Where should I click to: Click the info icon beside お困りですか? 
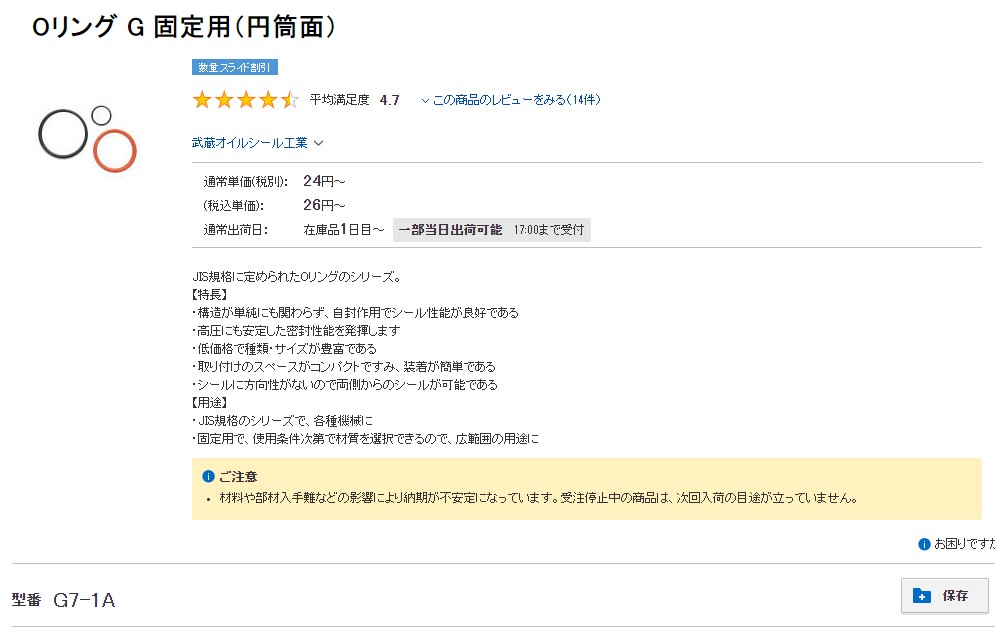924,544
